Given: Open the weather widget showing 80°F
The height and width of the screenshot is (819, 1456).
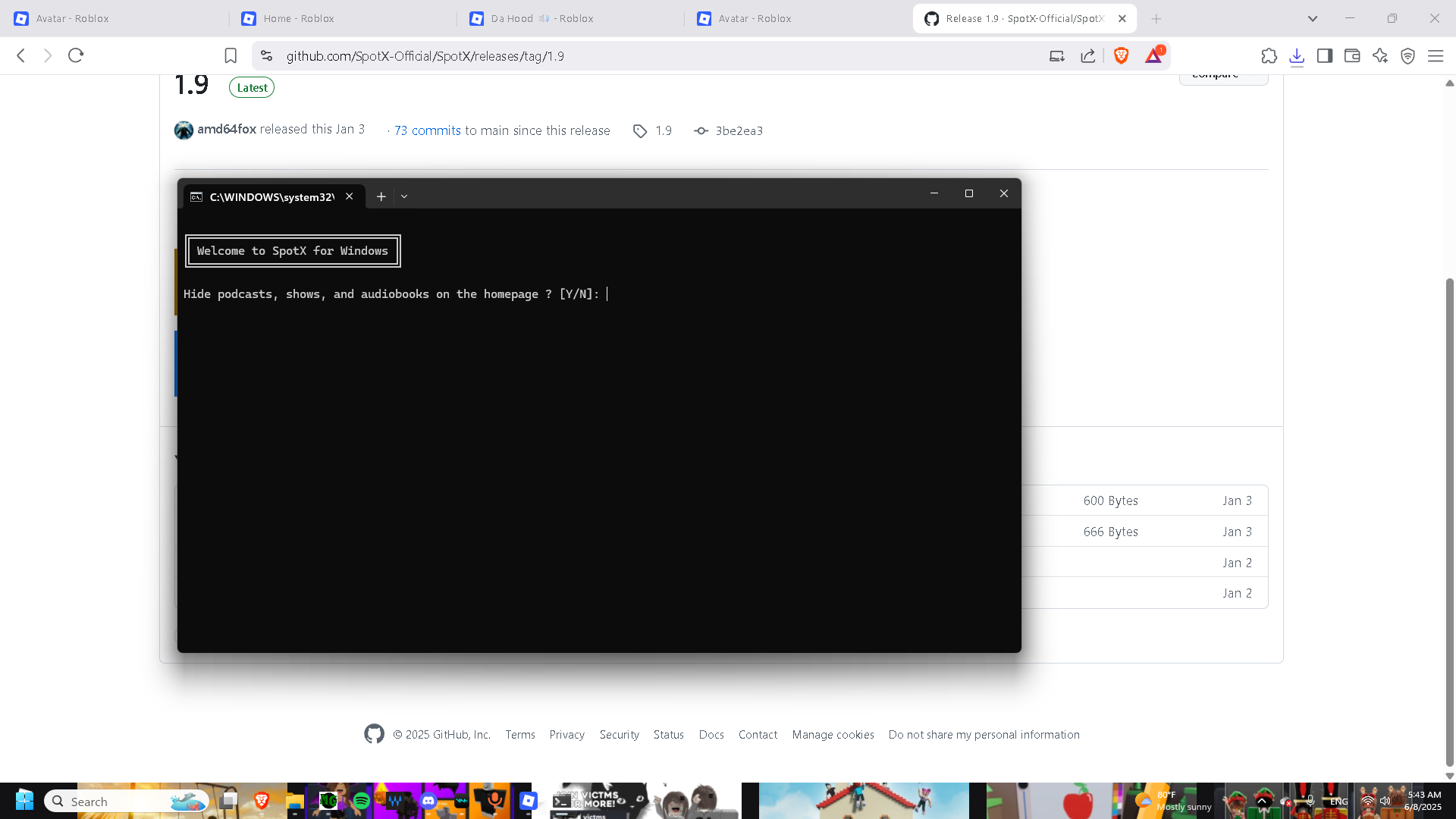Looking at the screenshot, I should [1173, 801].
